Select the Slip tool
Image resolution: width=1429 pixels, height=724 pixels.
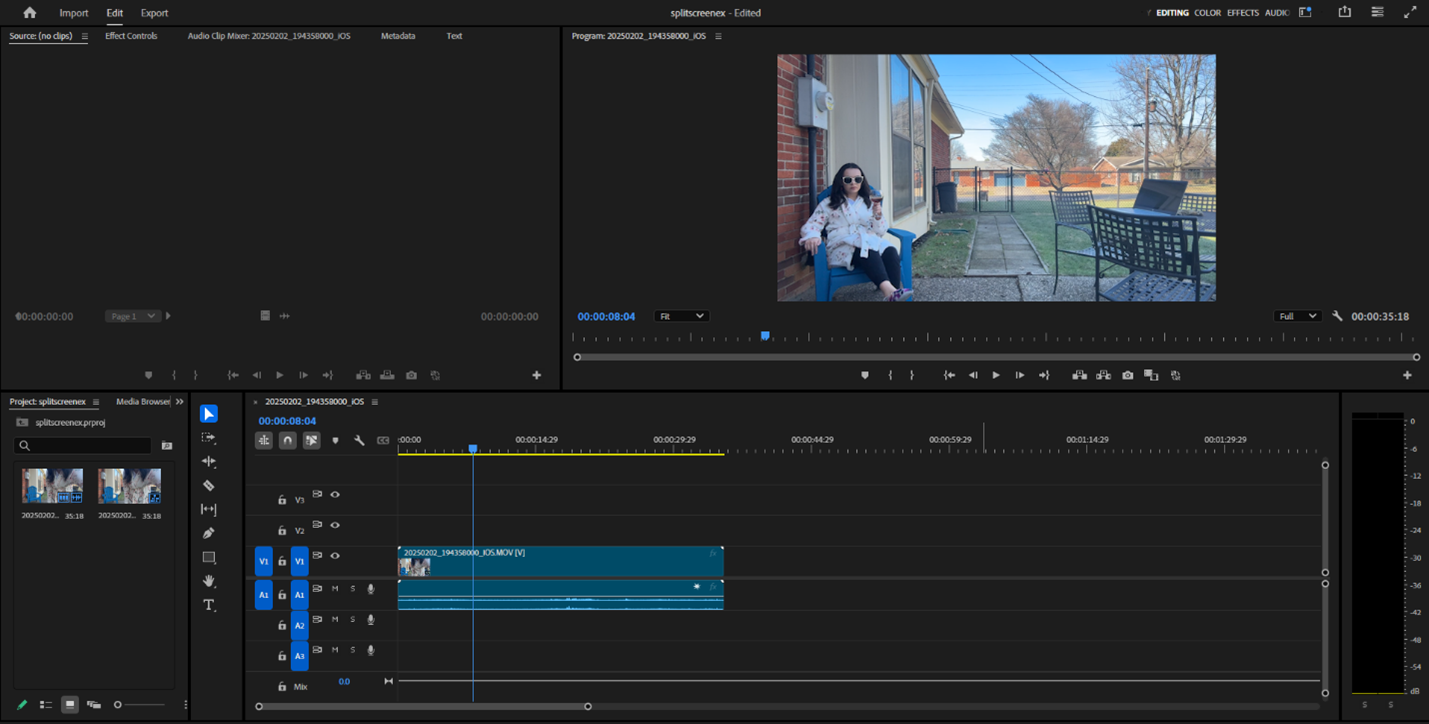(x=208, y=510)
